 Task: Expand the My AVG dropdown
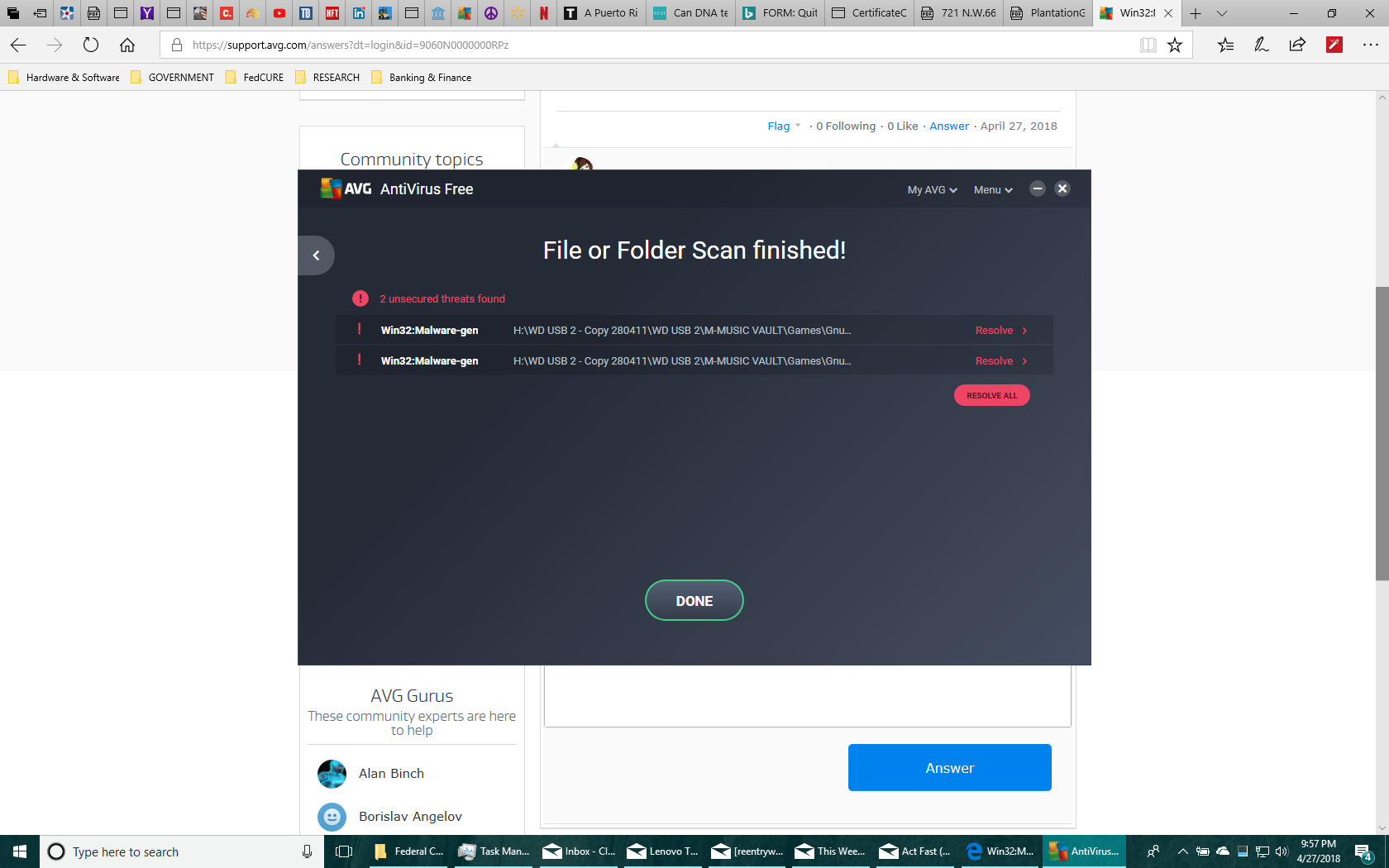pyautogui.click(x=932, y=190)
